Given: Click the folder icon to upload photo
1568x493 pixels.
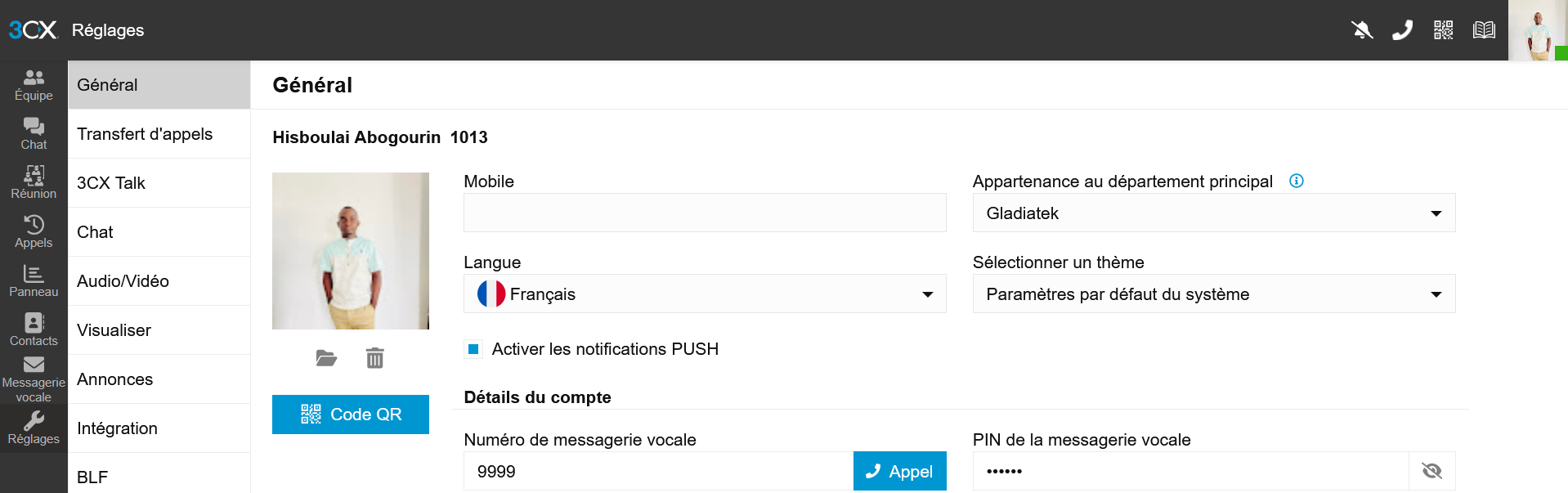Looking at the screenshot, I should (x=326, y=358).
